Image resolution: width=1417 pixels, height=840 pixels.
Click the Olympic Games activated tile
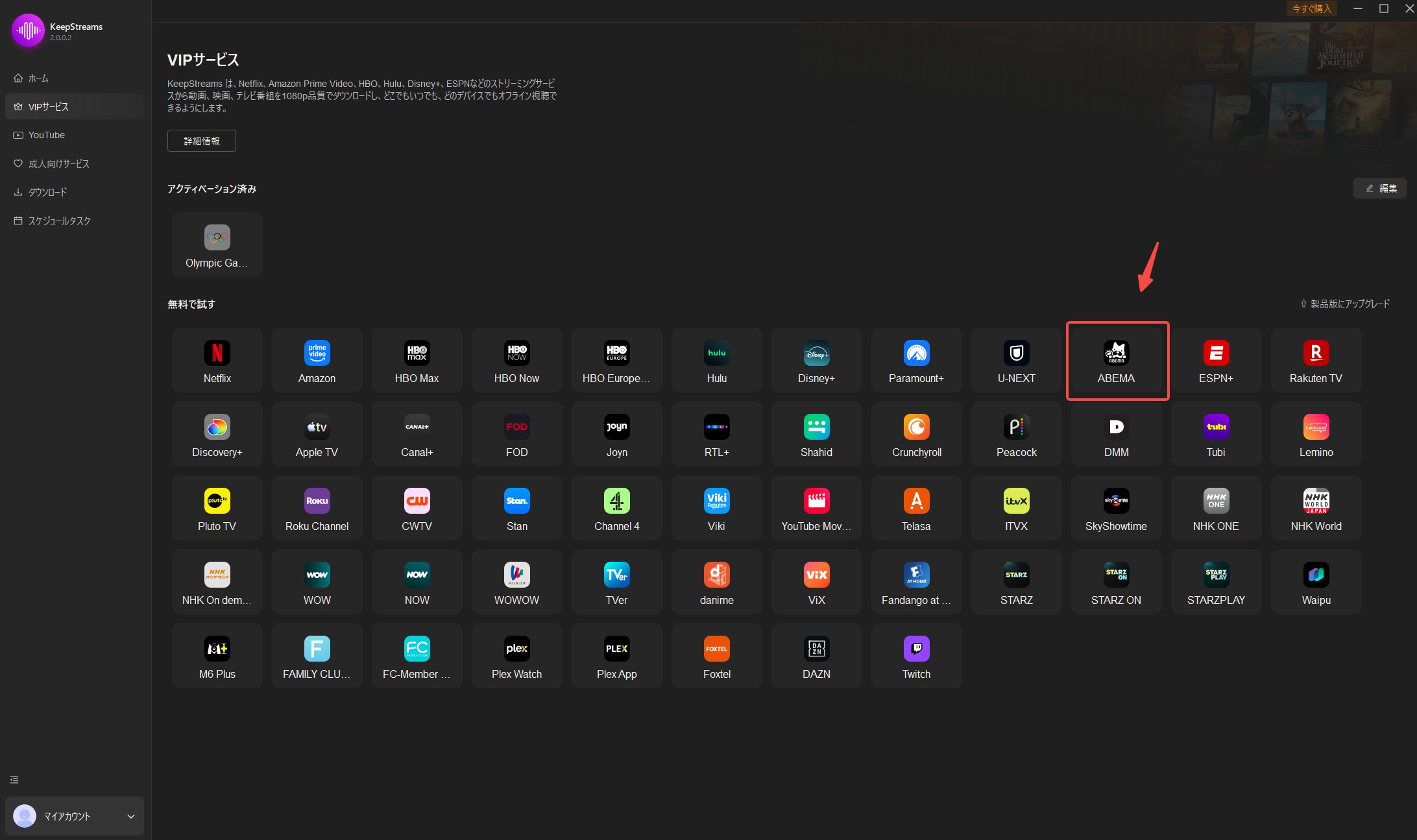pyautogui.click(x=217, y=245)
